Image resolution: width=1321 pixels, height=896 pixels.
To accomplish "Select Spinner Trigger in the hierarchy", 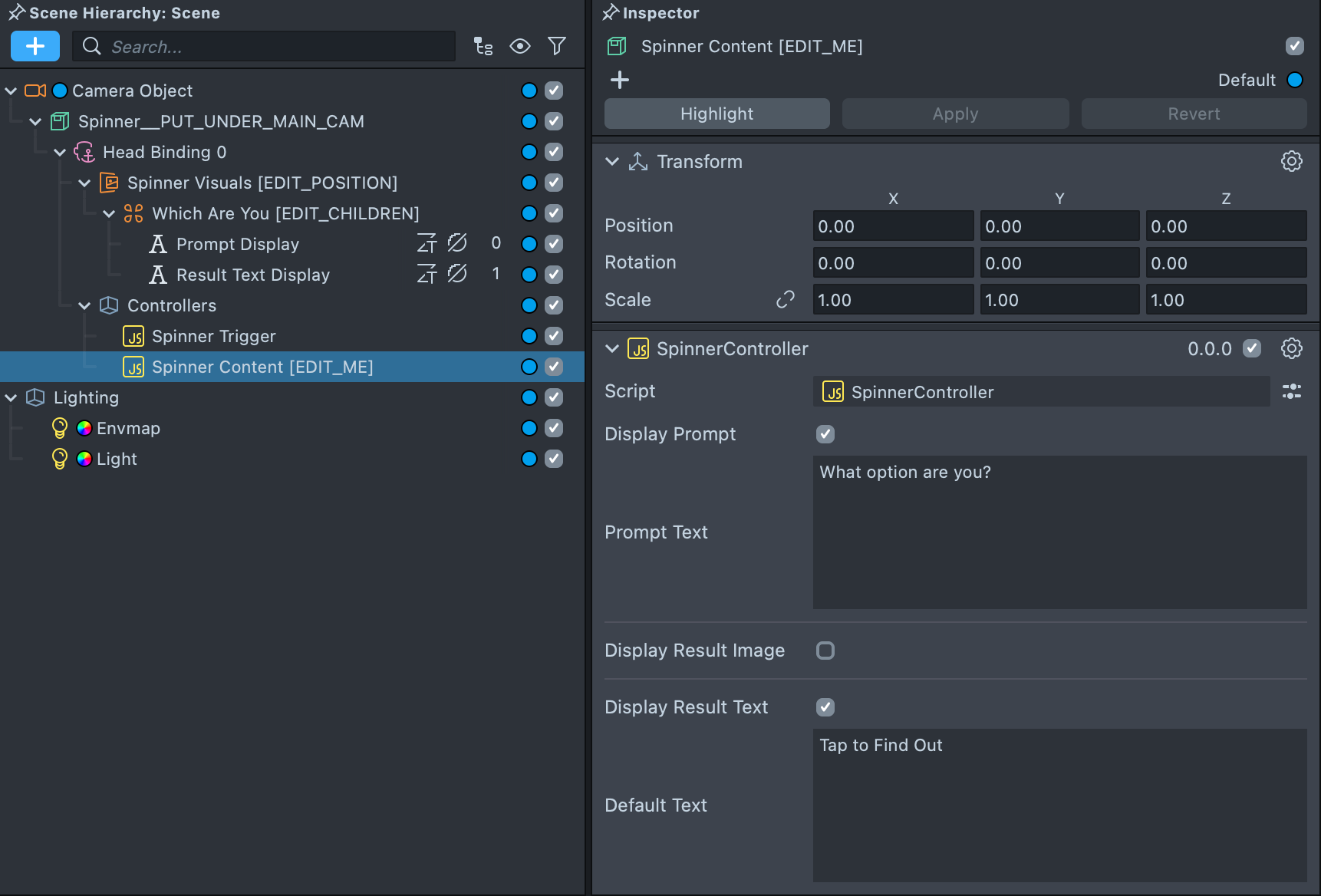I will (213, 336).
